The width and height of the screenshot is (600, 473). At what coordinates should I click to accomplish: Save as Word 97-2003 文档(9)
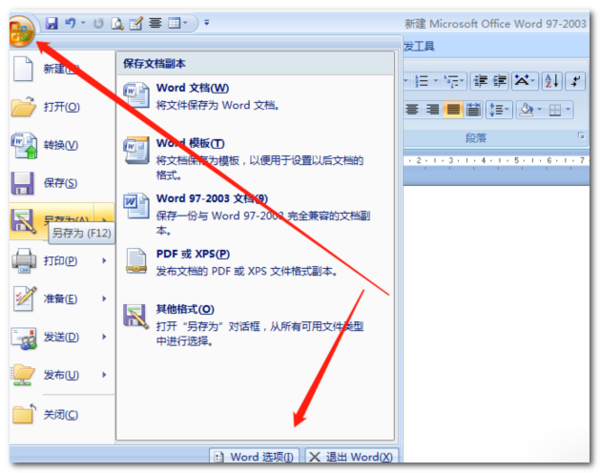[255, 214]
